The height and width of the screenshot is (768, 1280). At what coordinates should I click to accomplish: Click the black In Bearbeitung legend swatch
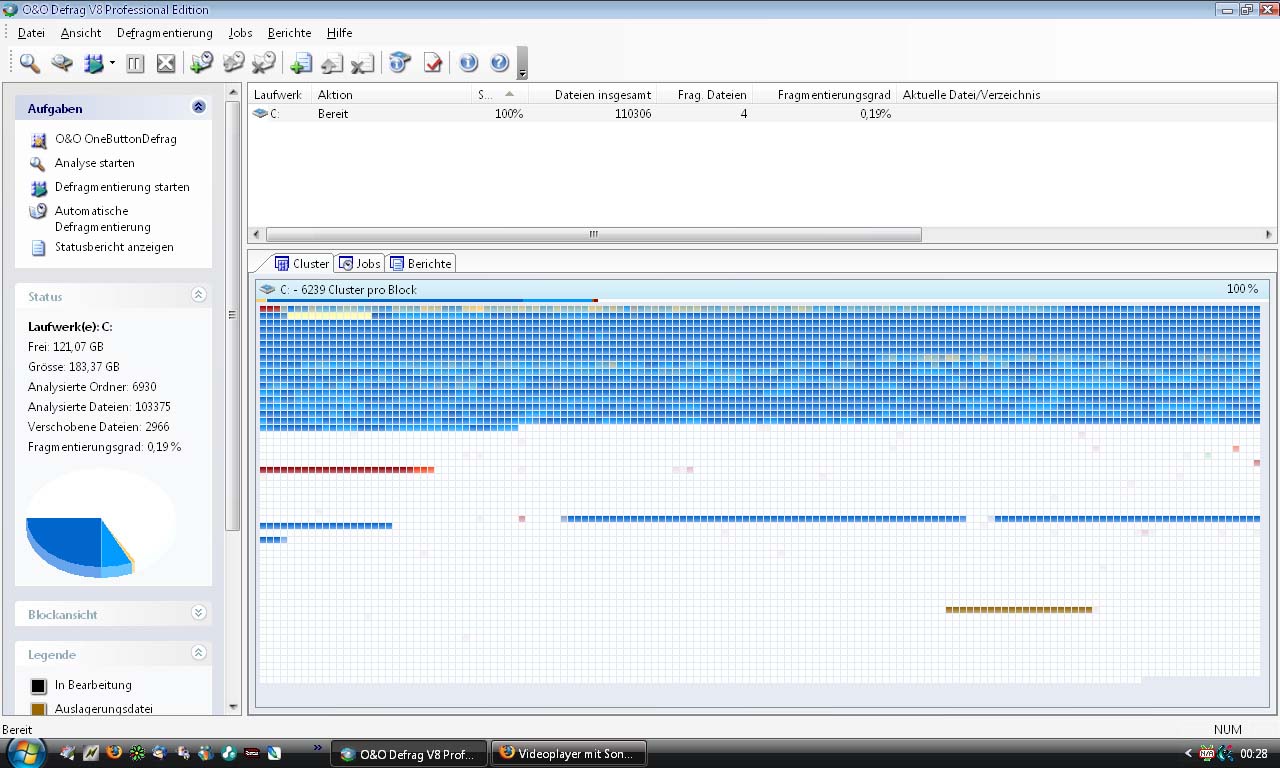(38, 686)
